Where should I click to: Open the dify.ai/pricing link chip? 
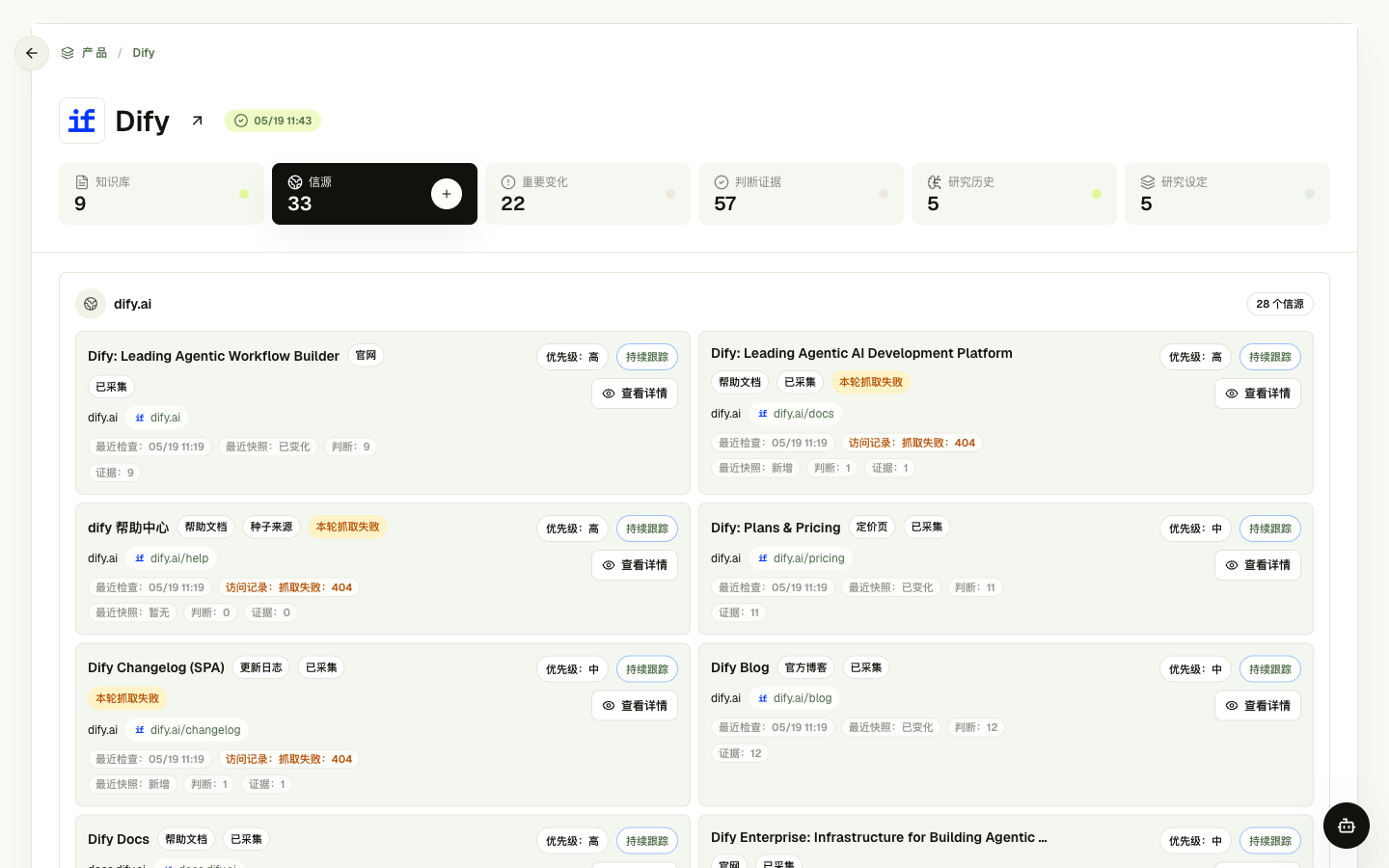[x=801, y=558]
